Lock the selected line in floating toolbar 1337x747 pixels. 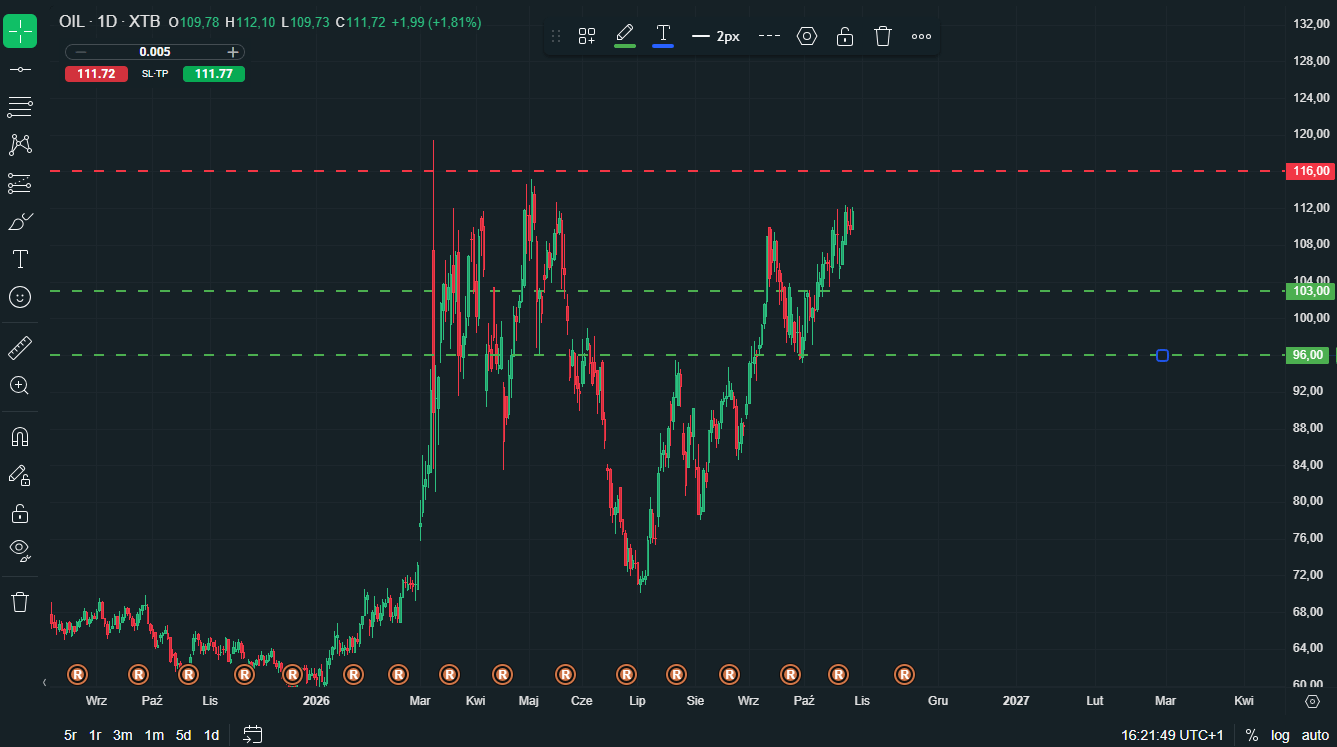point(845,36)
